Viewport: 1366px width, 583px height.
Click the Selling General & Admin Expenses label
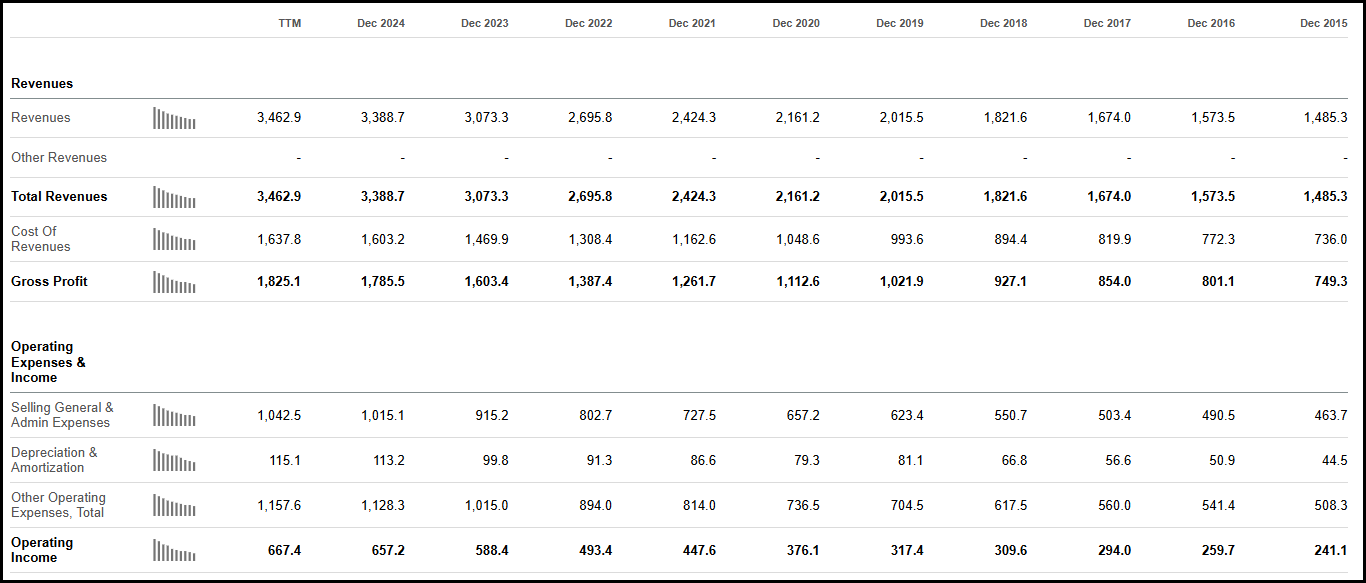pyautogui.click(x=62, y=415)
